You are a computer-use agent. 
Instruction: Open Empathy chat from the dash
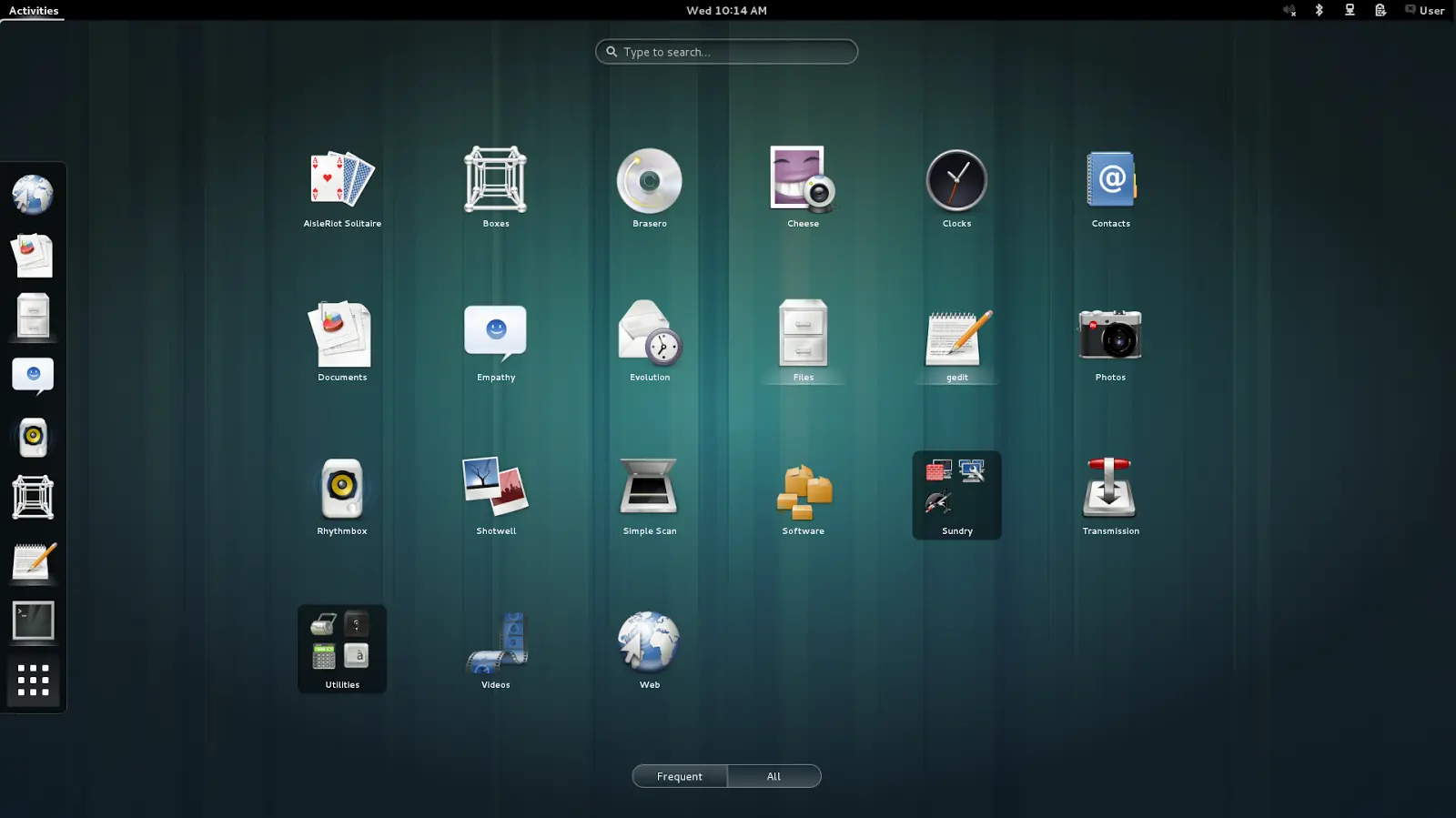pyautogui.click(x=33, y=377)
